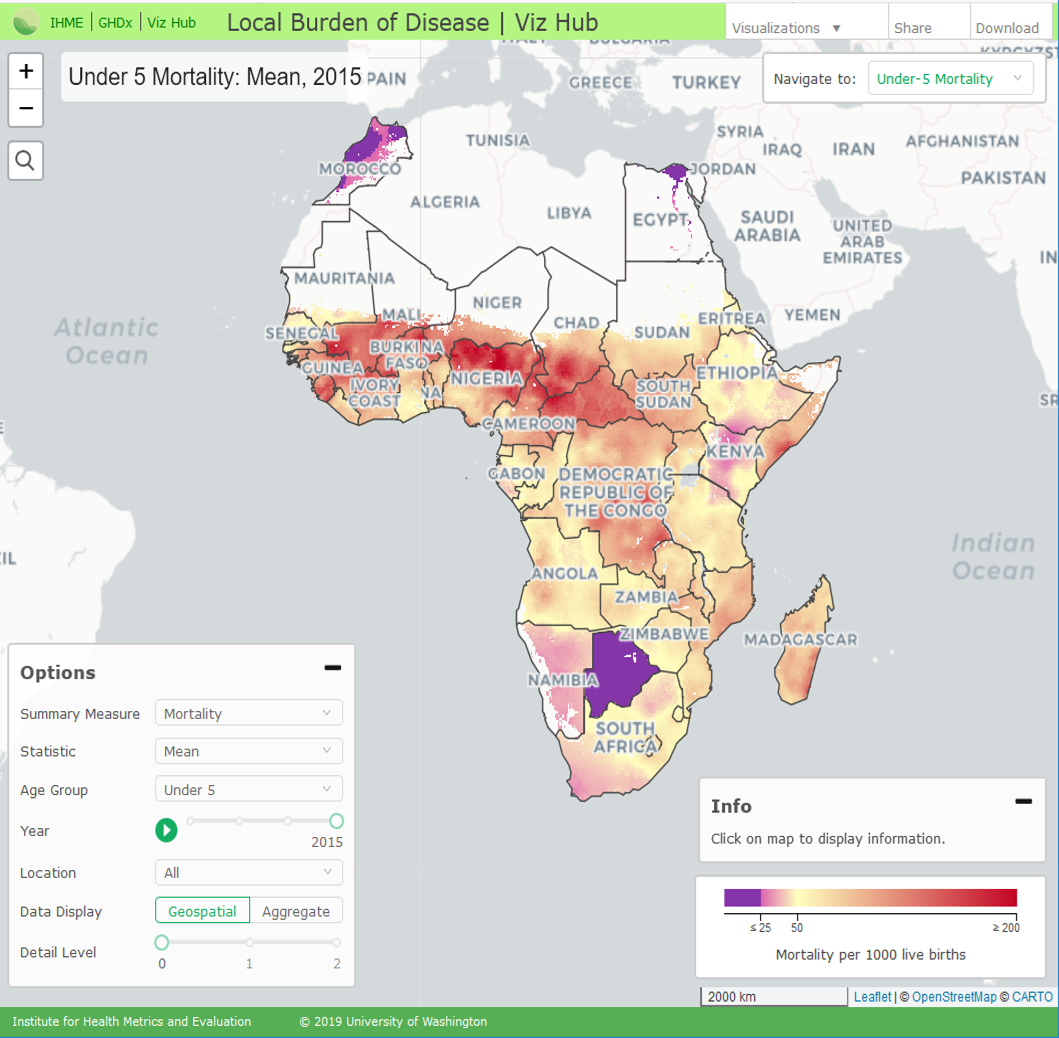1059x1038 pixels.
Task: Open the Age Group dropdown
Action: [x=248, y=789]
